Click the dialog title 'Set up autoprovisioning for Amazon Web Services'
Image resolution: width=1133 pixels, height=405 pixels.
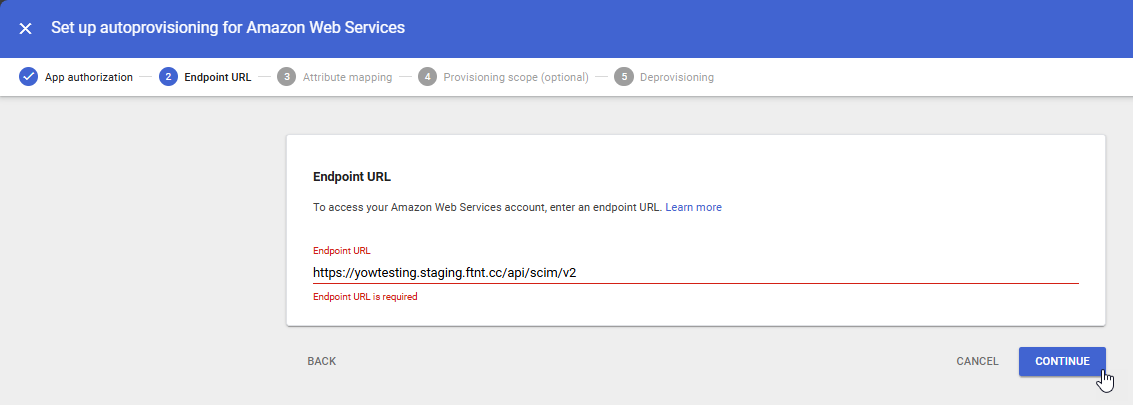click(x=228, y=27)
